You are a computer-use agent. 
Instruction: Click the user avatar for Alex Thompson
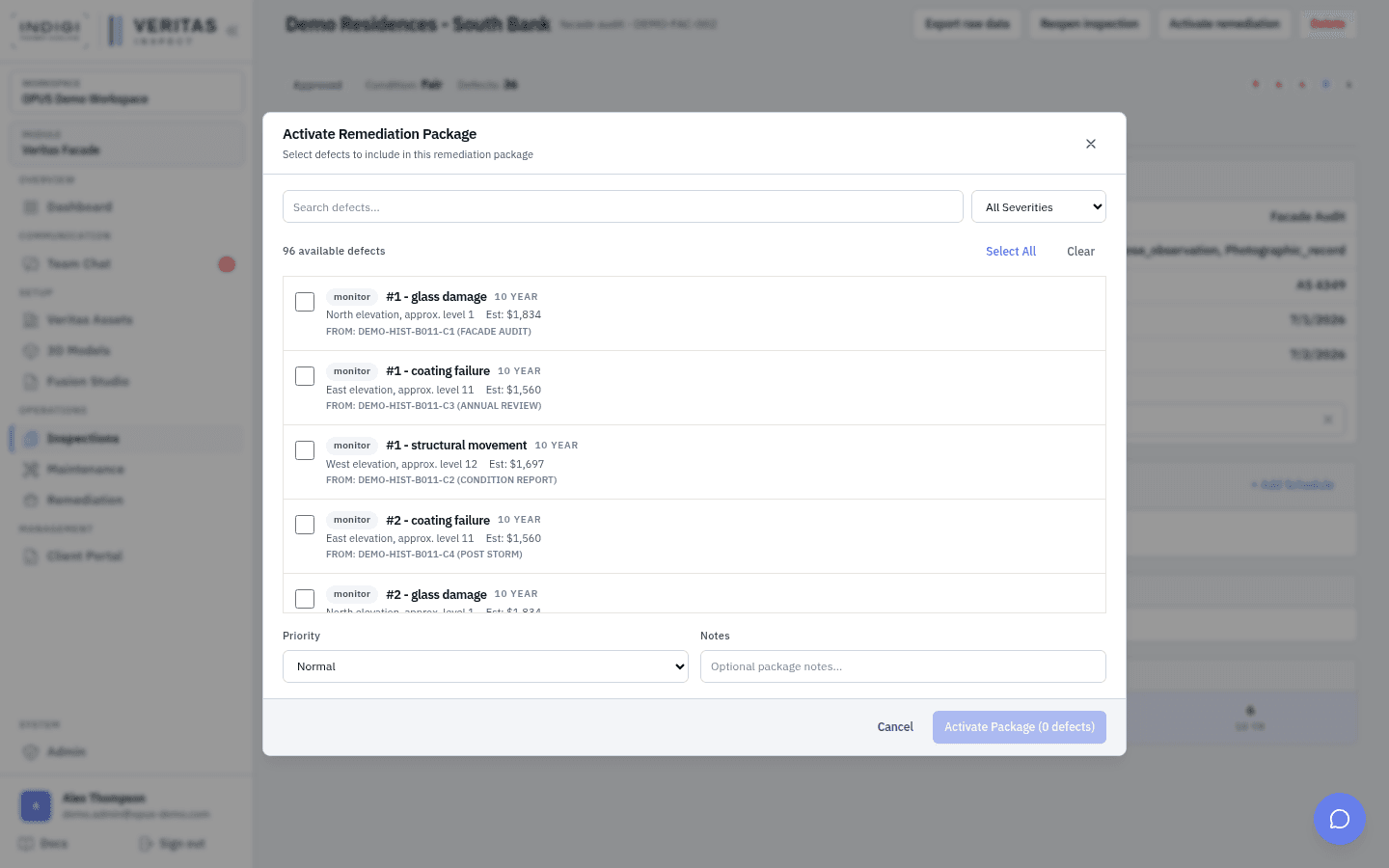click(36, 806)
